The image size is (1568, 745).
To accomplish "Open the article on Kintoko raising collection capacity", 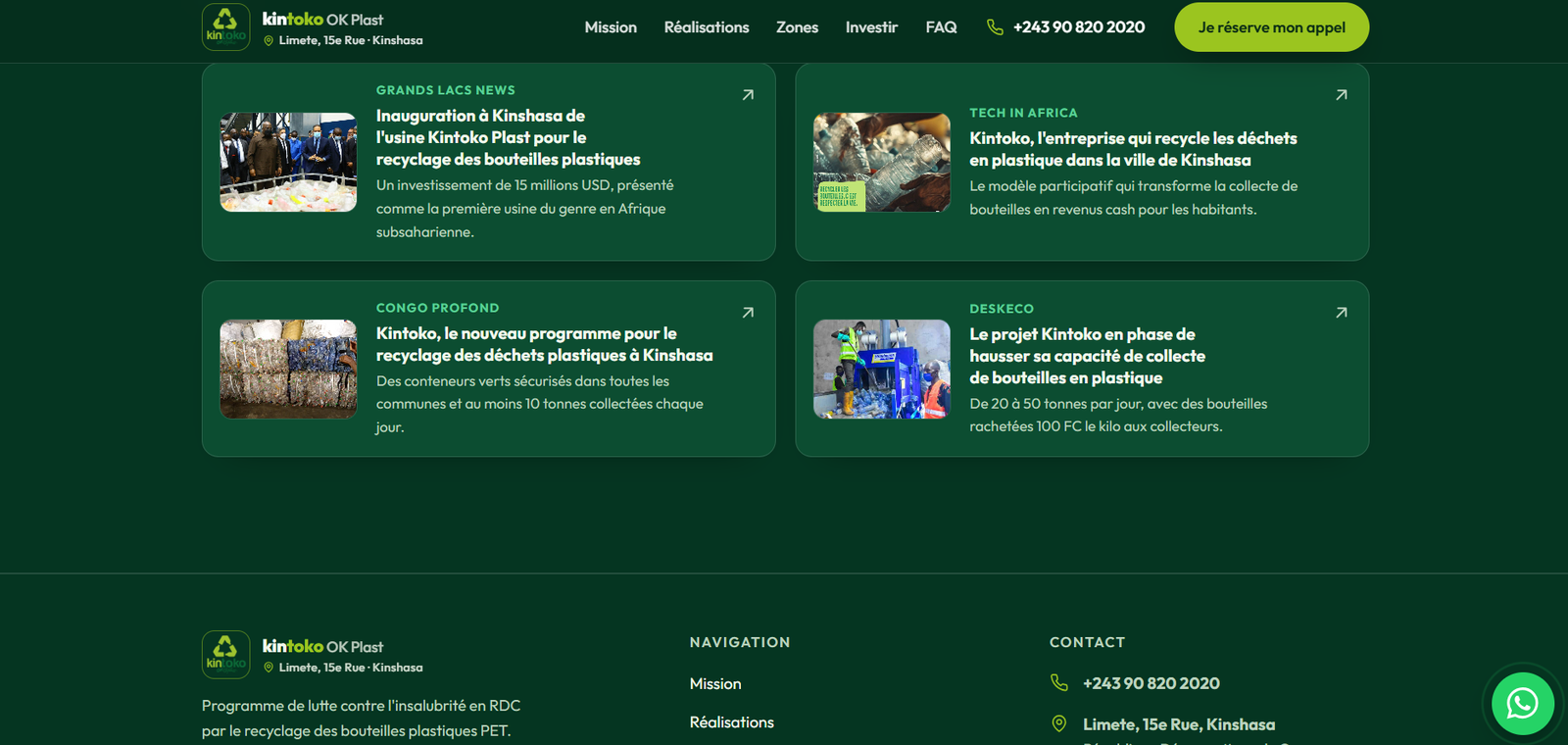I will click(x=1088, y=356).
